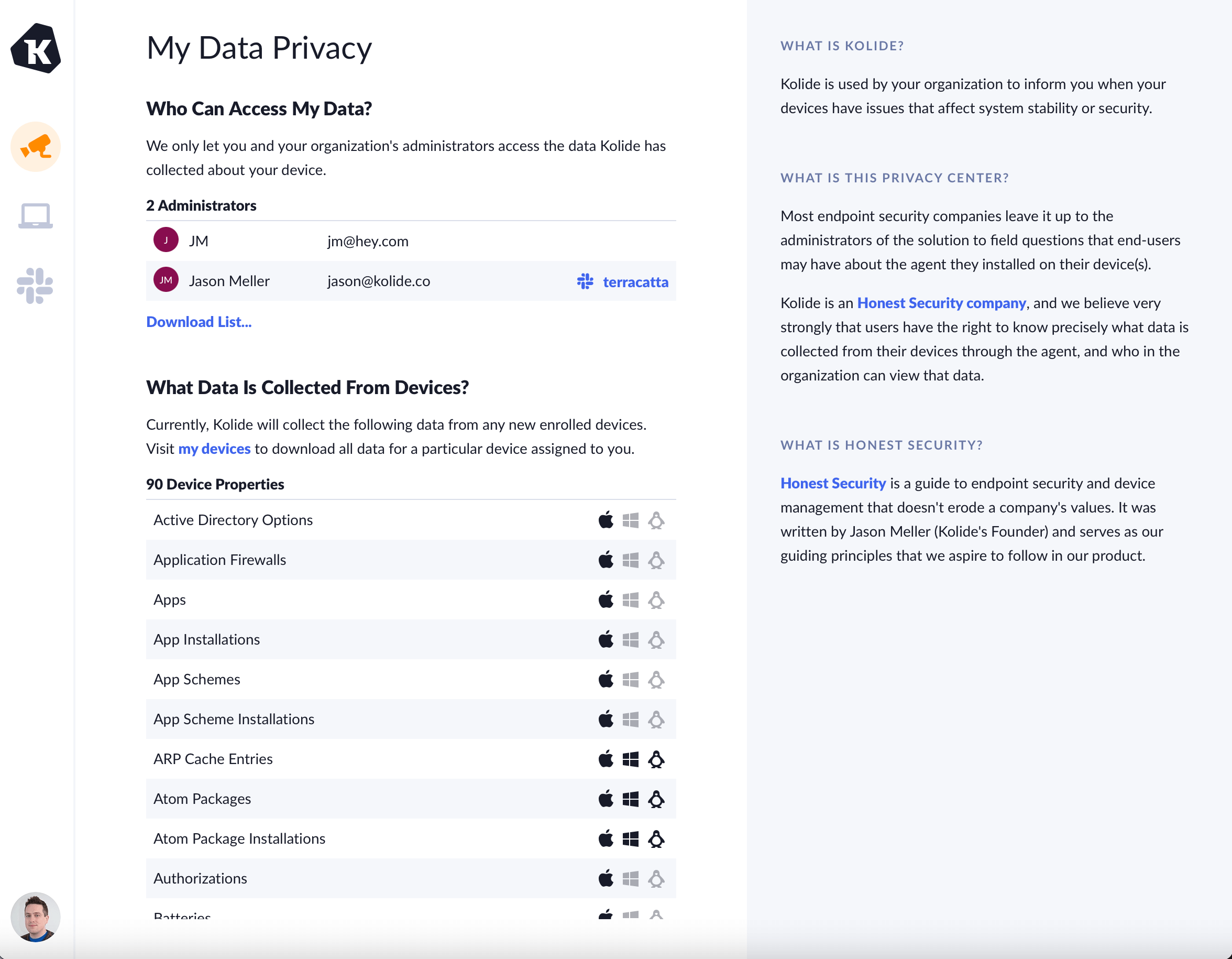Open the laptop devices sidebar icon
This screenshot has width=1232, height=959.
point(36,216)
